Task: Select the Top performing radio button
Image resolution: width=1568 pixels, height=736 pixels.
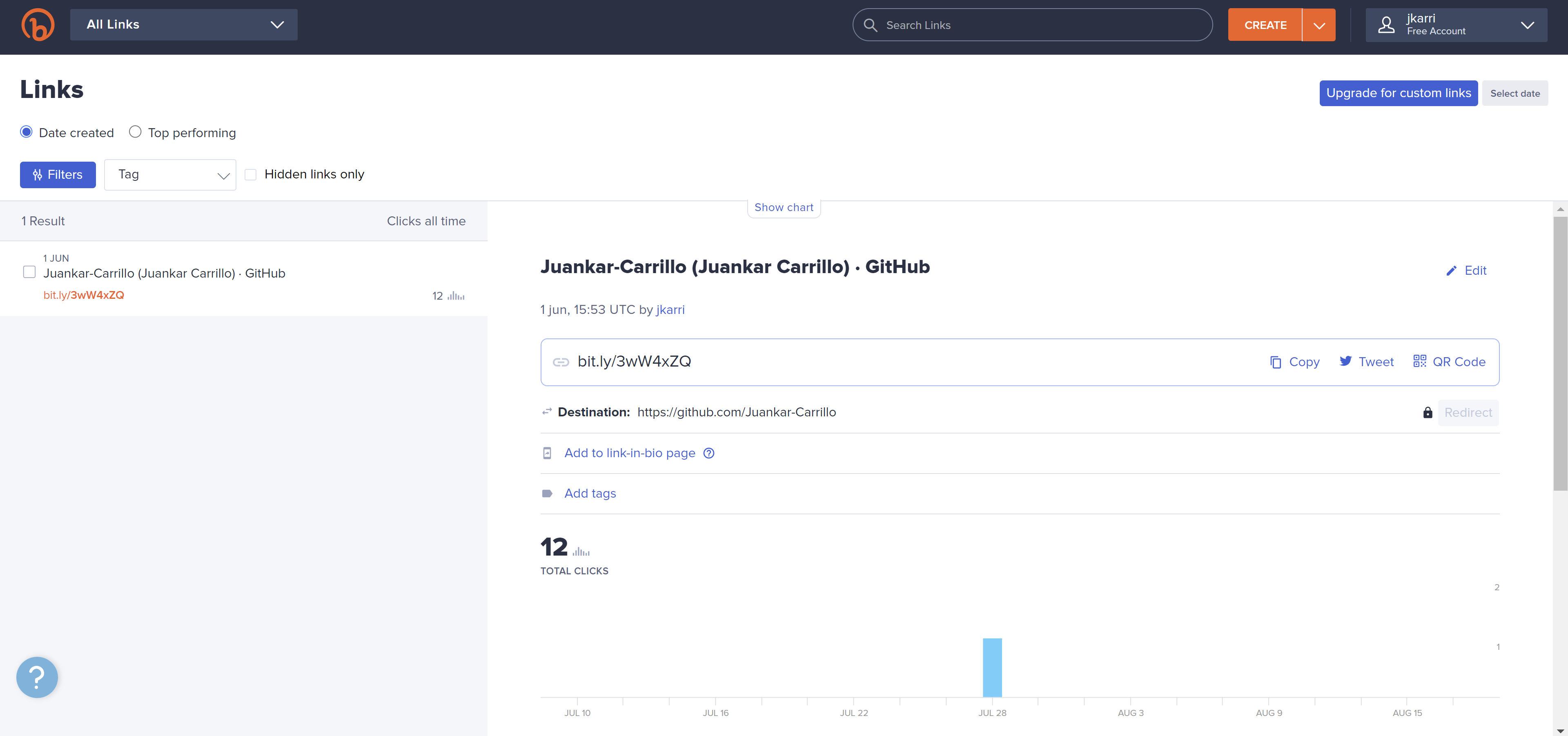Action: pyautogui.click(x=135, y=132)
